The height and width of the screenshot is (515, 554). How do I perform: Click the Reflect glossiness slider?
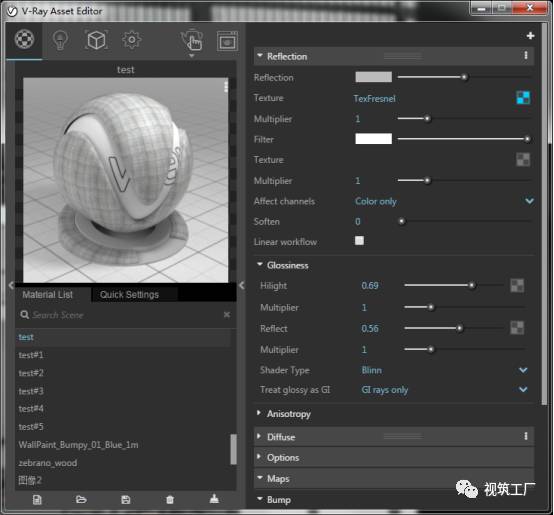(x=454, y=328)
